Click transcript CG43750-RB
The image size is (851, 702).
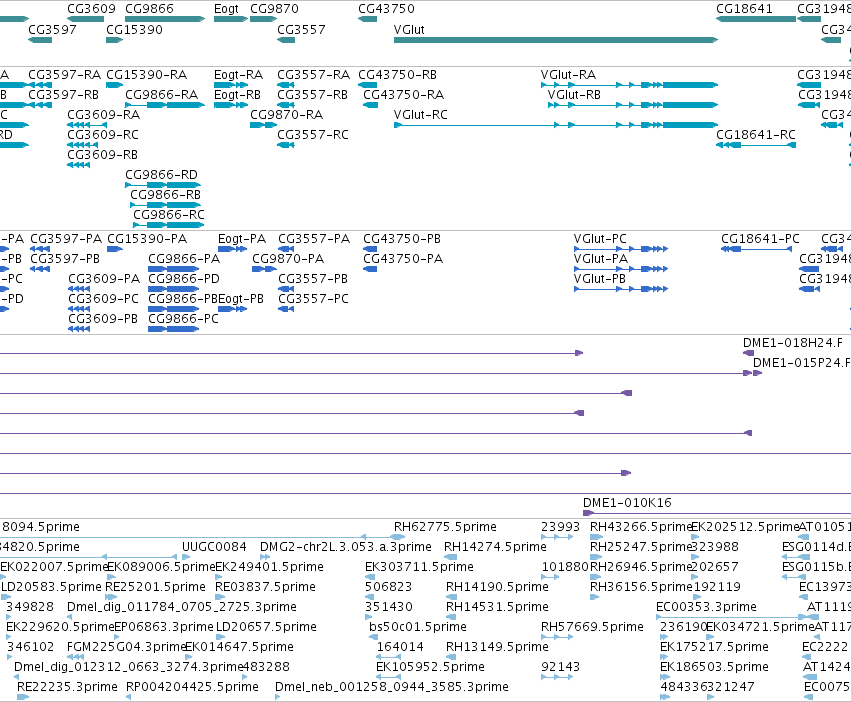coord(367,85)
